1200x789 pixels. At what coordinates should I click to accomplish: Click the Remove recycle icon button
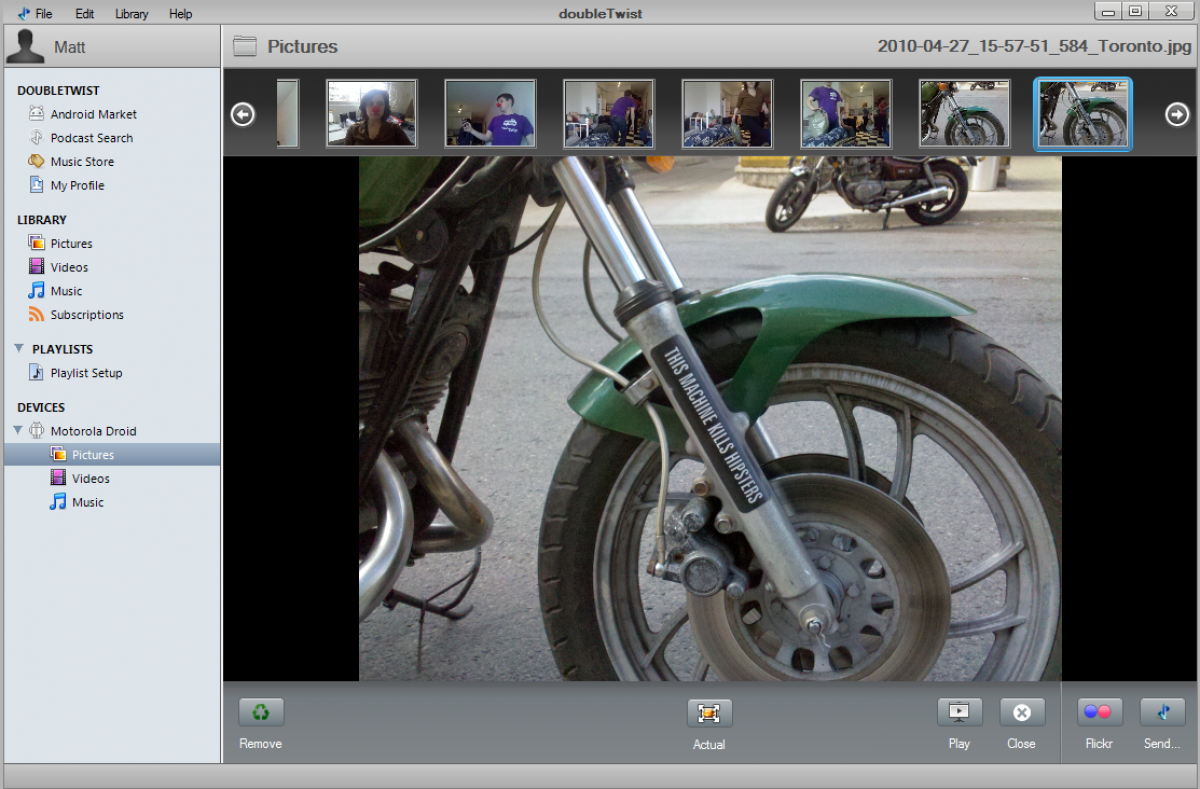[x=261, y=712]
